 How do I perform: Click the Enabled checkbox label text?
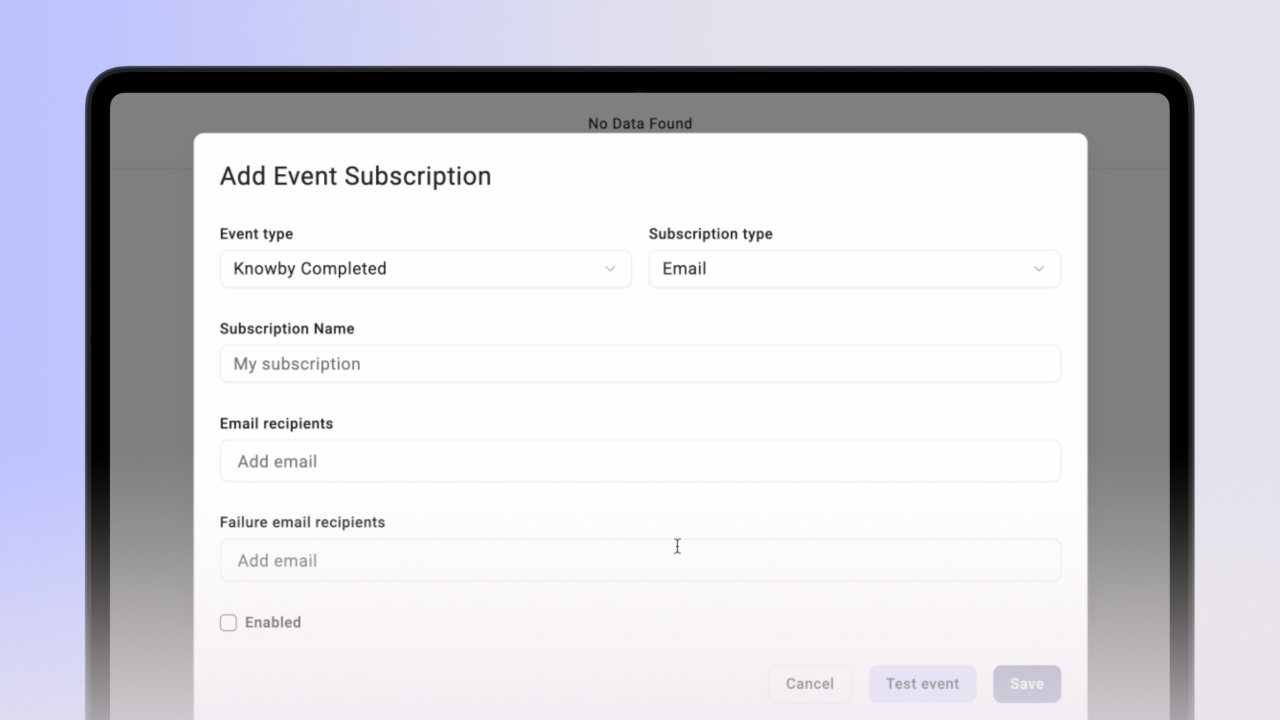(272, 622)
